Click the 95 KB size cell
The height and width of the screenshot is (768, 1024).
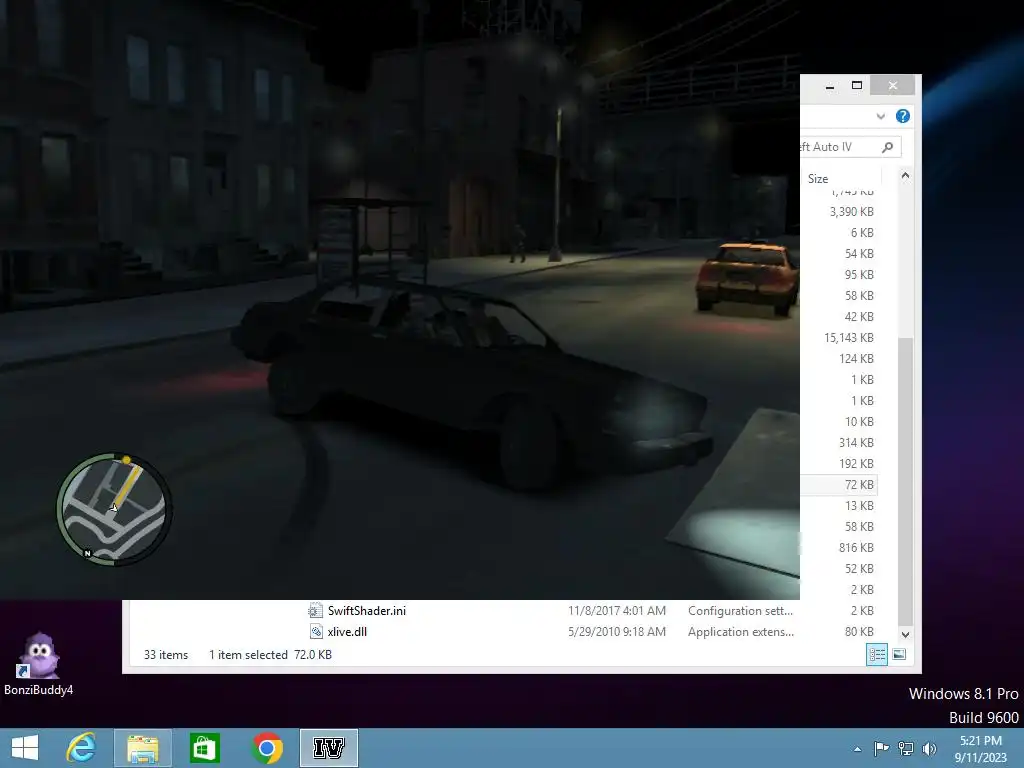point(859,275)
